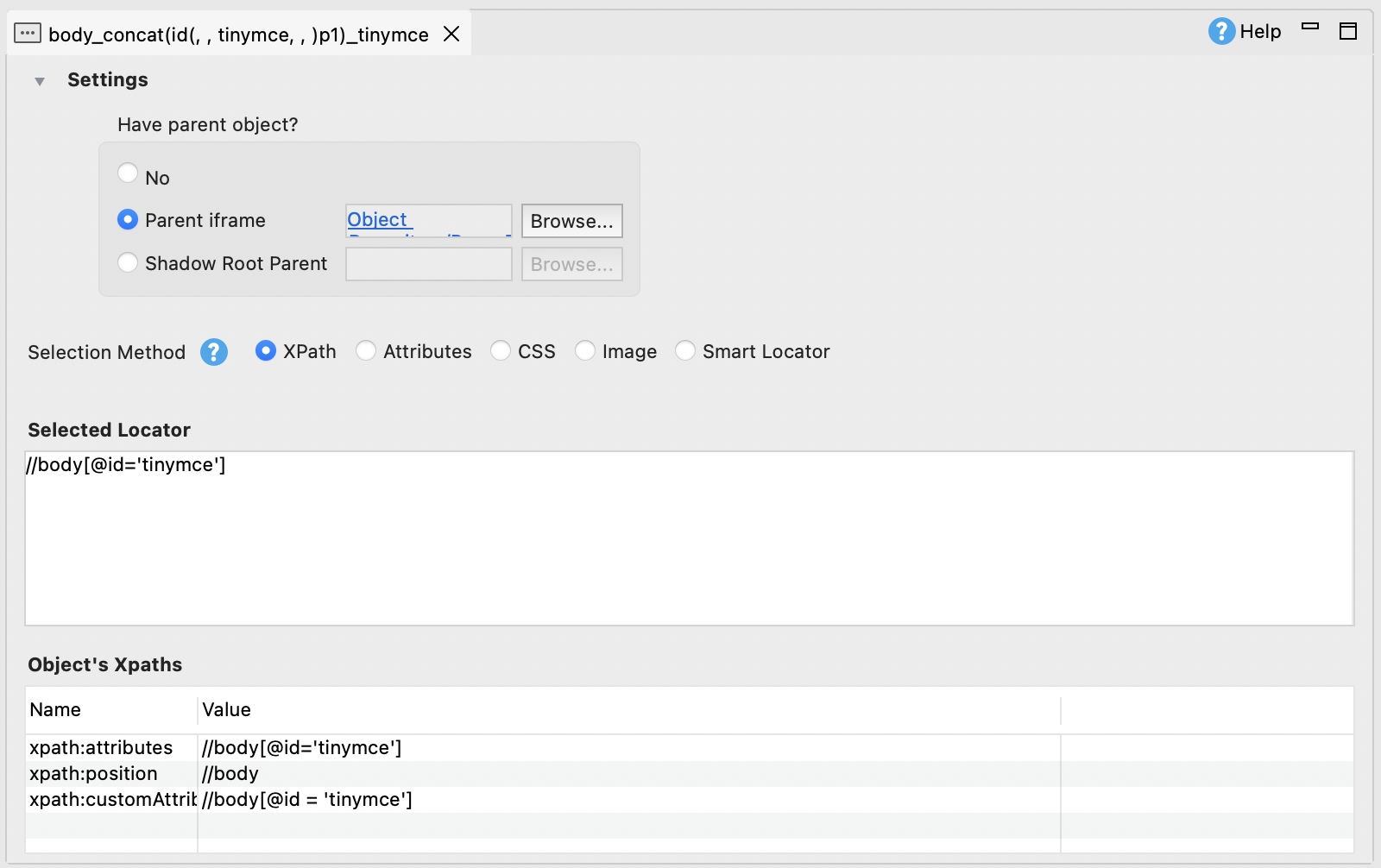
Task: Click the maximize panel icon top right
Action: point(1347,31)
